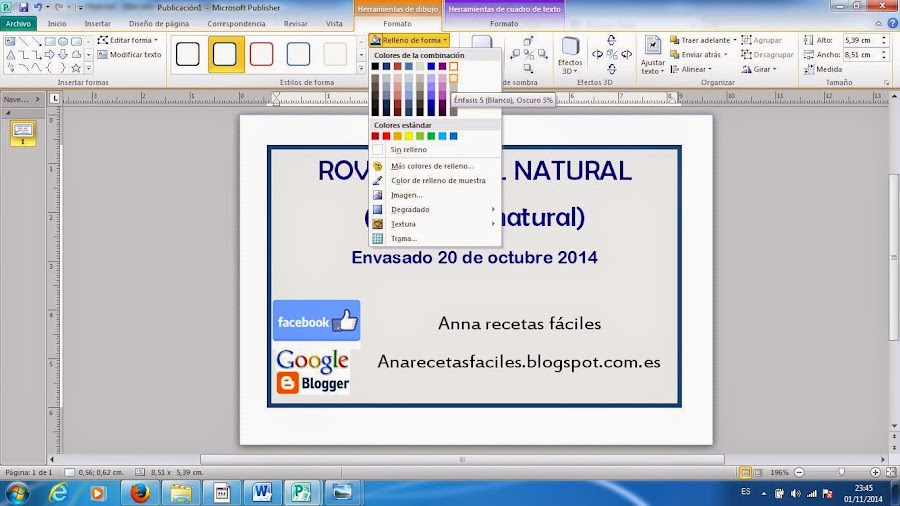This screenshot has width=900, height=506.
Task: Open Internet Explorer from taskbar
Action: point(58,492)
